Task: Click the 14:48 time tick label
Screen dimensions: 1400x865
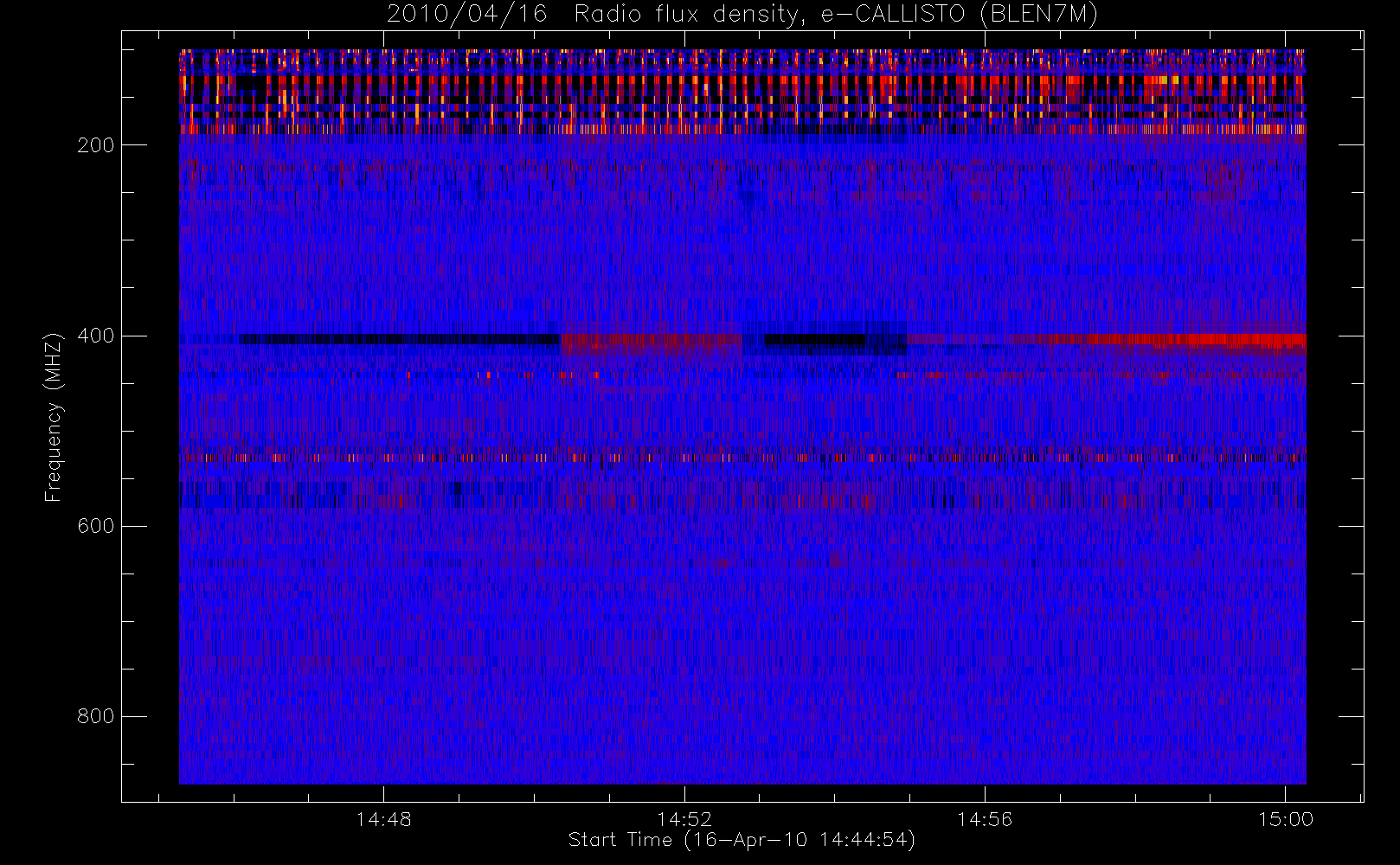Action: 383,819
